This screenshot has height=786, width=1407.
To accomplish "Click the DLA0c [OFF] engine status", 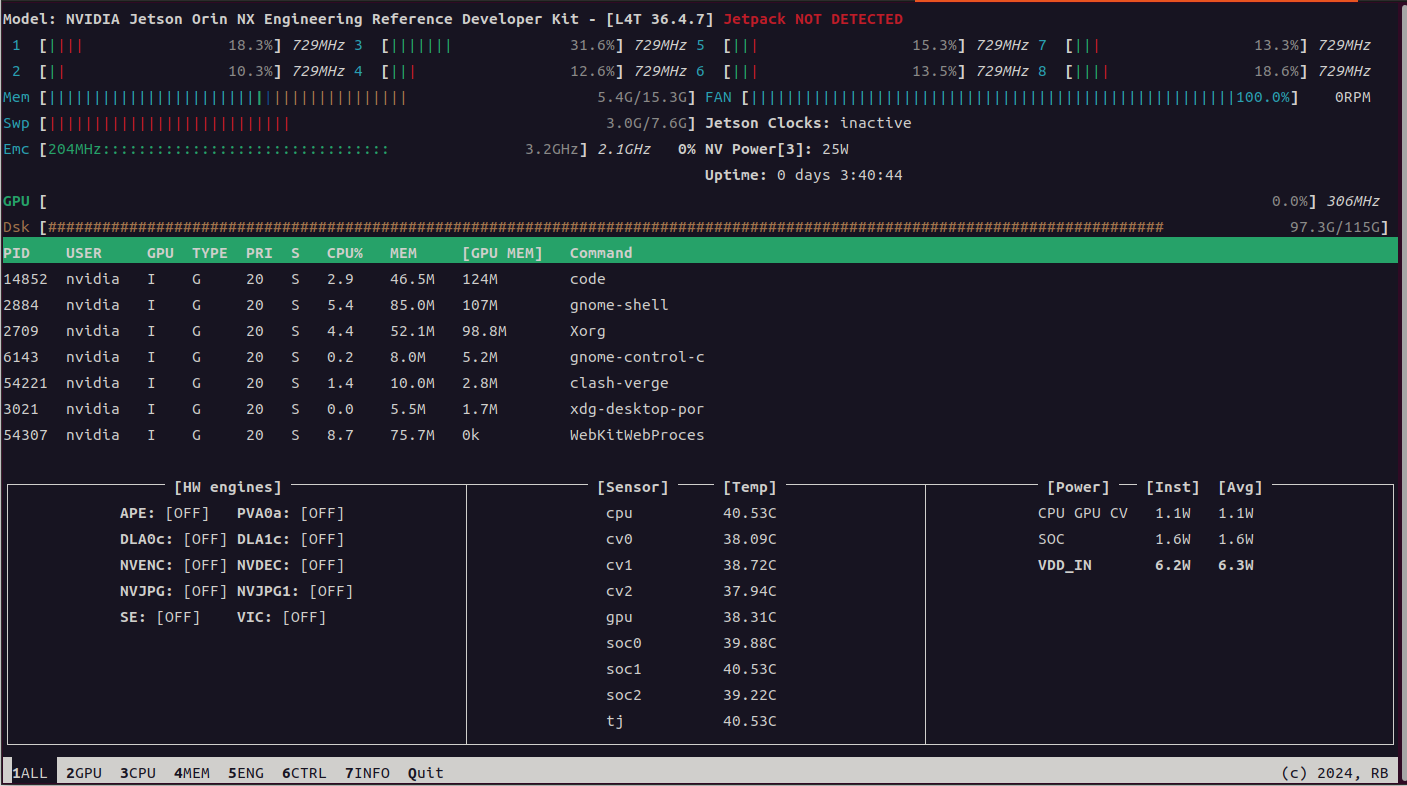I will click(x=174, y=539).
